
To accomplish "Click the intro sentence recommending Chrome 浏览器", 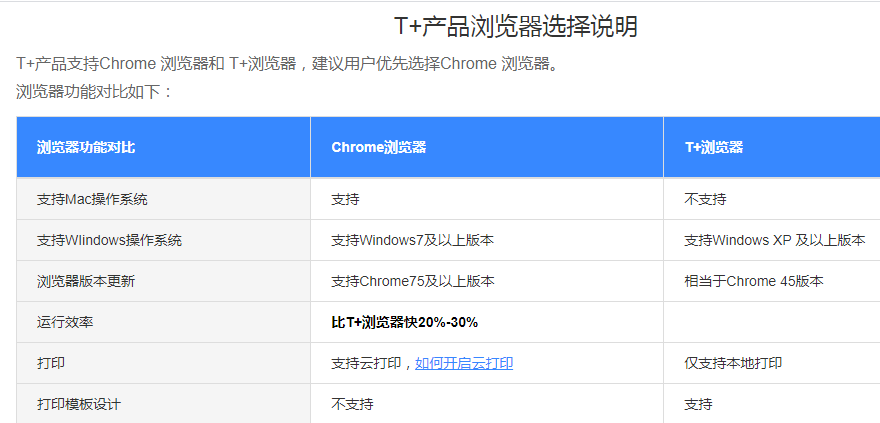I will (x=288, y=64).
